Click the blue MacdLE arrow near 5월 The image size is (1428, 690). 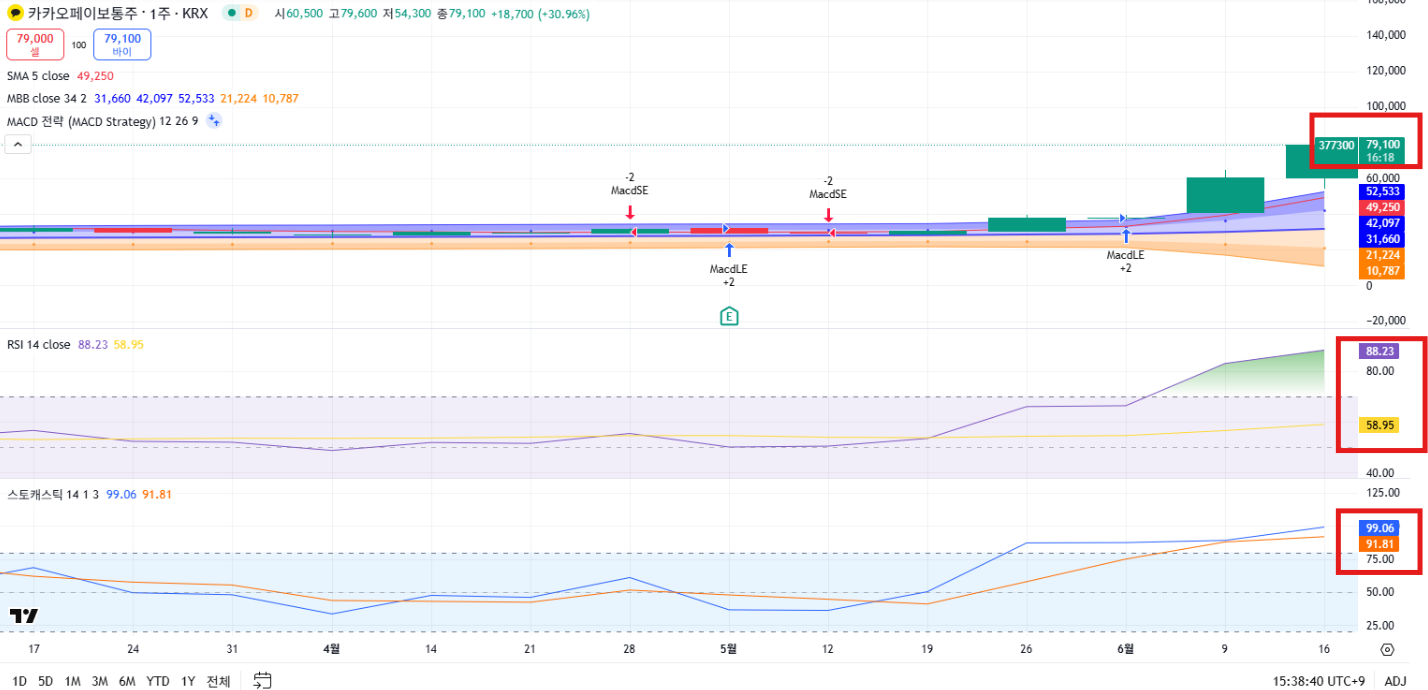click(x=729, y=251)
